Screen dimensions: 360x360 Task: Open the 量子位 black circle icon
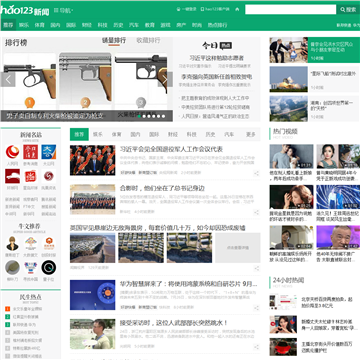click(49, 267)
